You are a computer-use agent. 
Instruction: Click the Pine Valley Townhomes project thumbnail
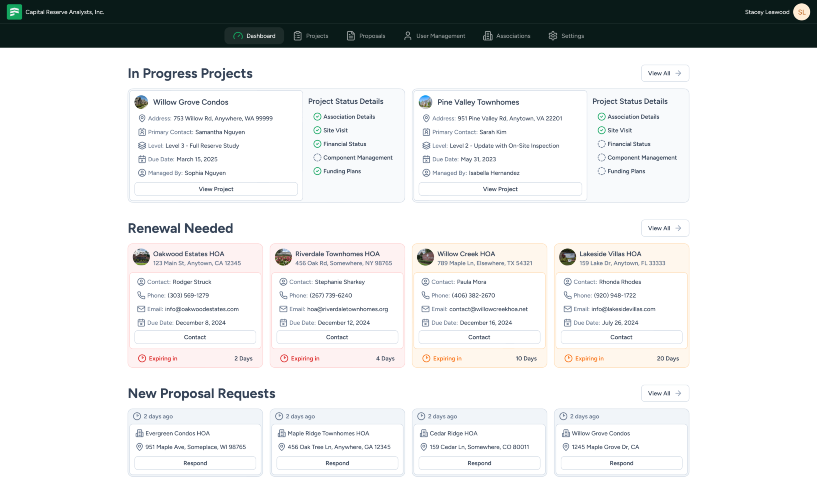coord(426,102)
